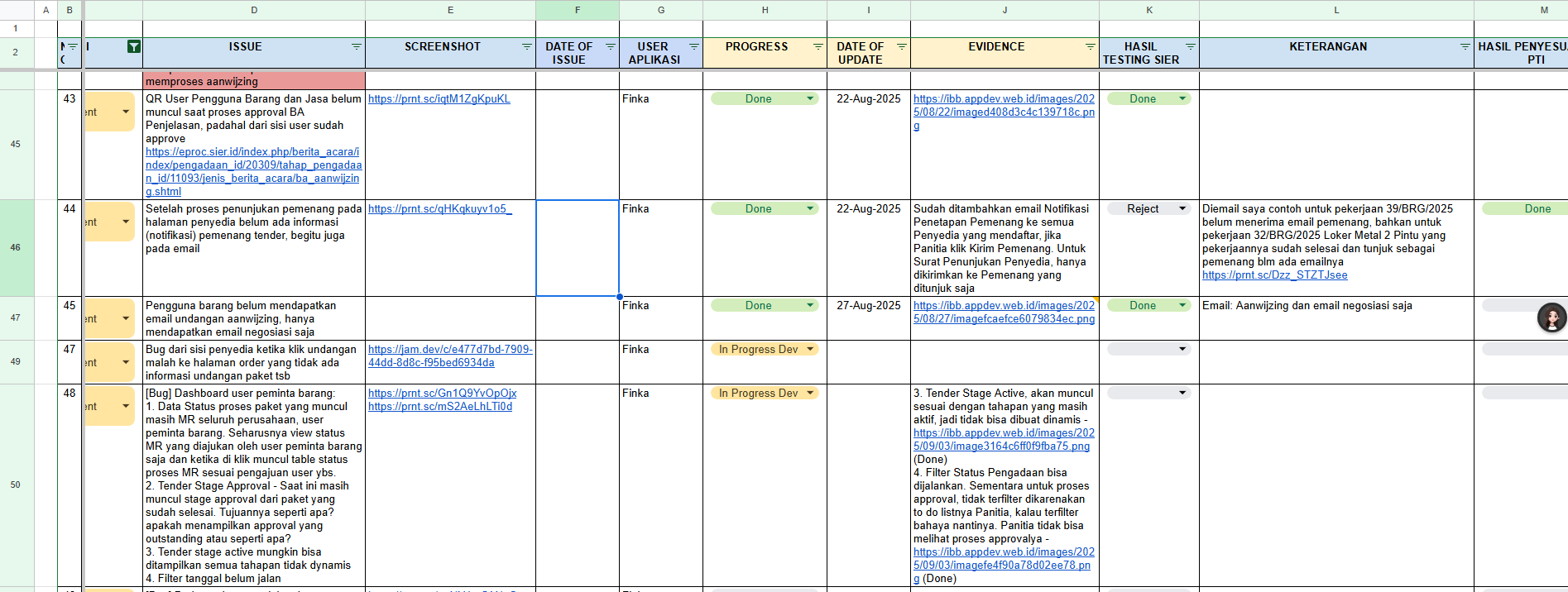
Task: Click the user avatar icon at right edge
Action: point(1551,317)
